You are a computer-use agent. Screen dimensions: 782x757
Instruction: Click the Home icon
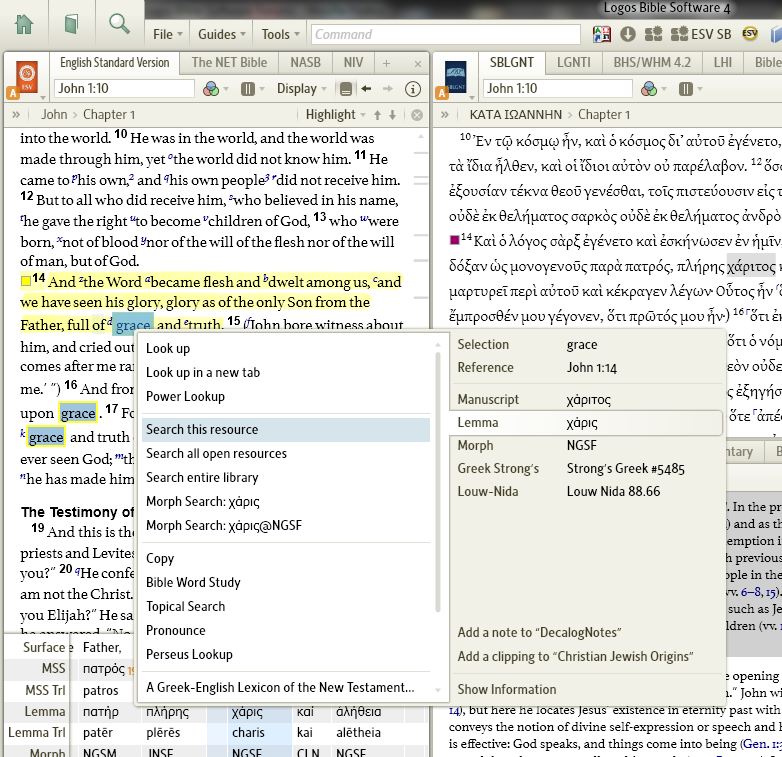click(24, 24)
